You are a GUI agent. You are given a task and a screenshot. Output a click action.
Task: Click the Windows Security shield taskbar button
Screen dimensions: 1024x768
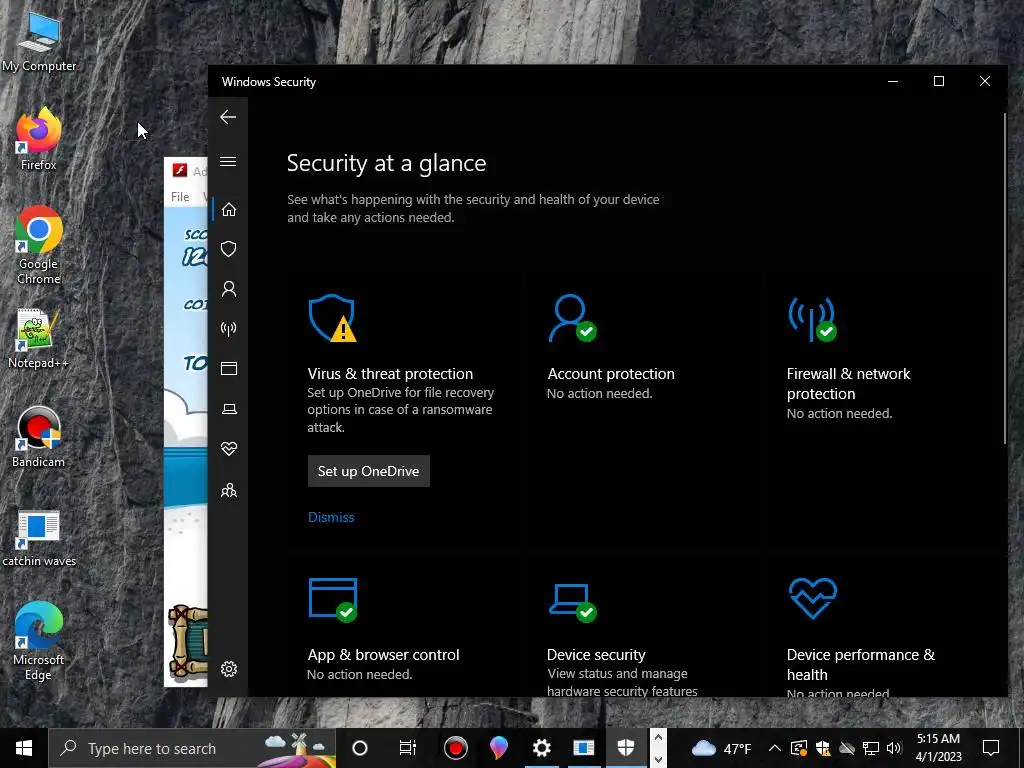pos(626,748)
